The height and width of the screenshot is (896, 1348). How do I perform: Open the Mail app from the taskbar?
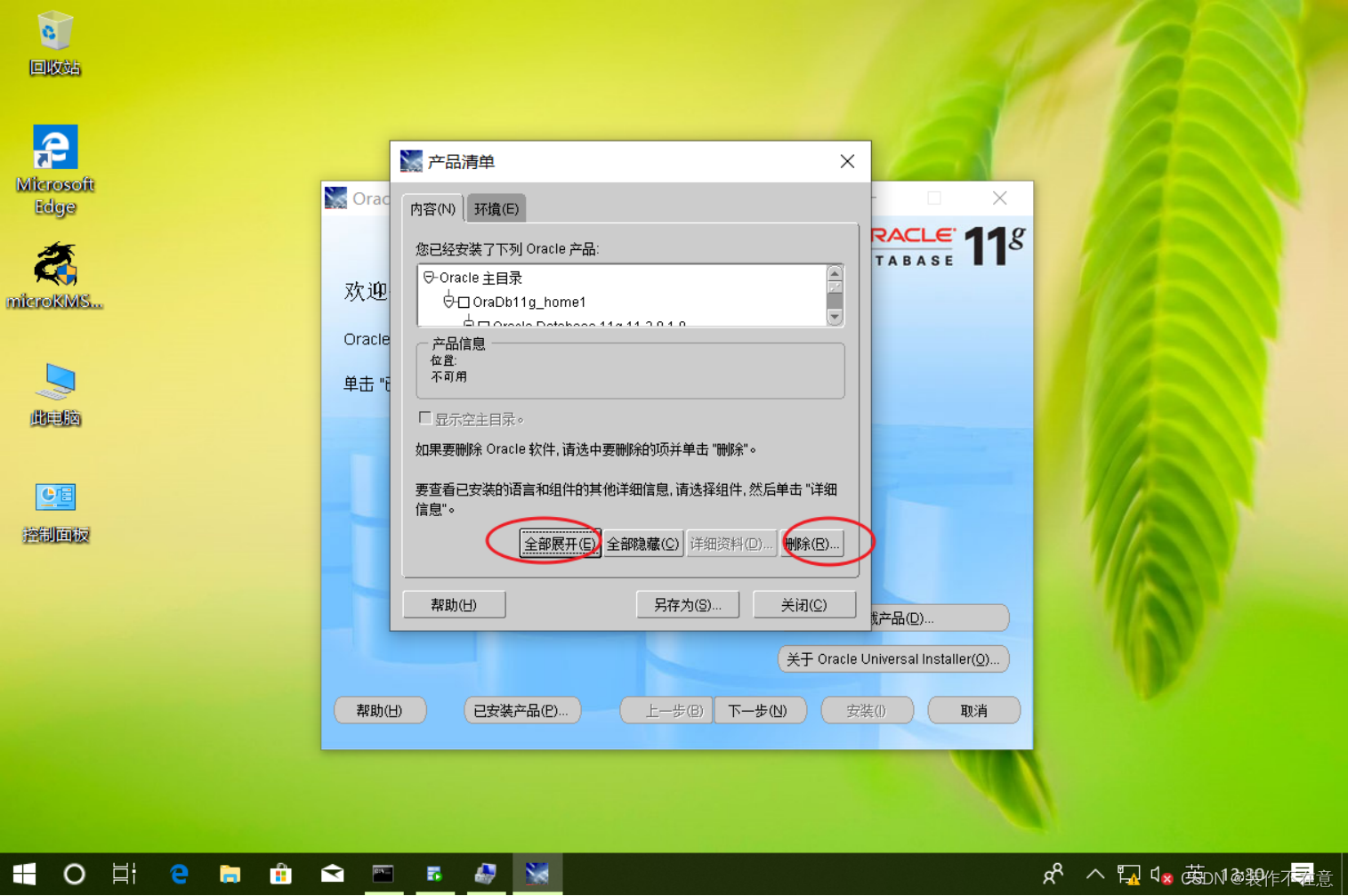coord(333,874)
